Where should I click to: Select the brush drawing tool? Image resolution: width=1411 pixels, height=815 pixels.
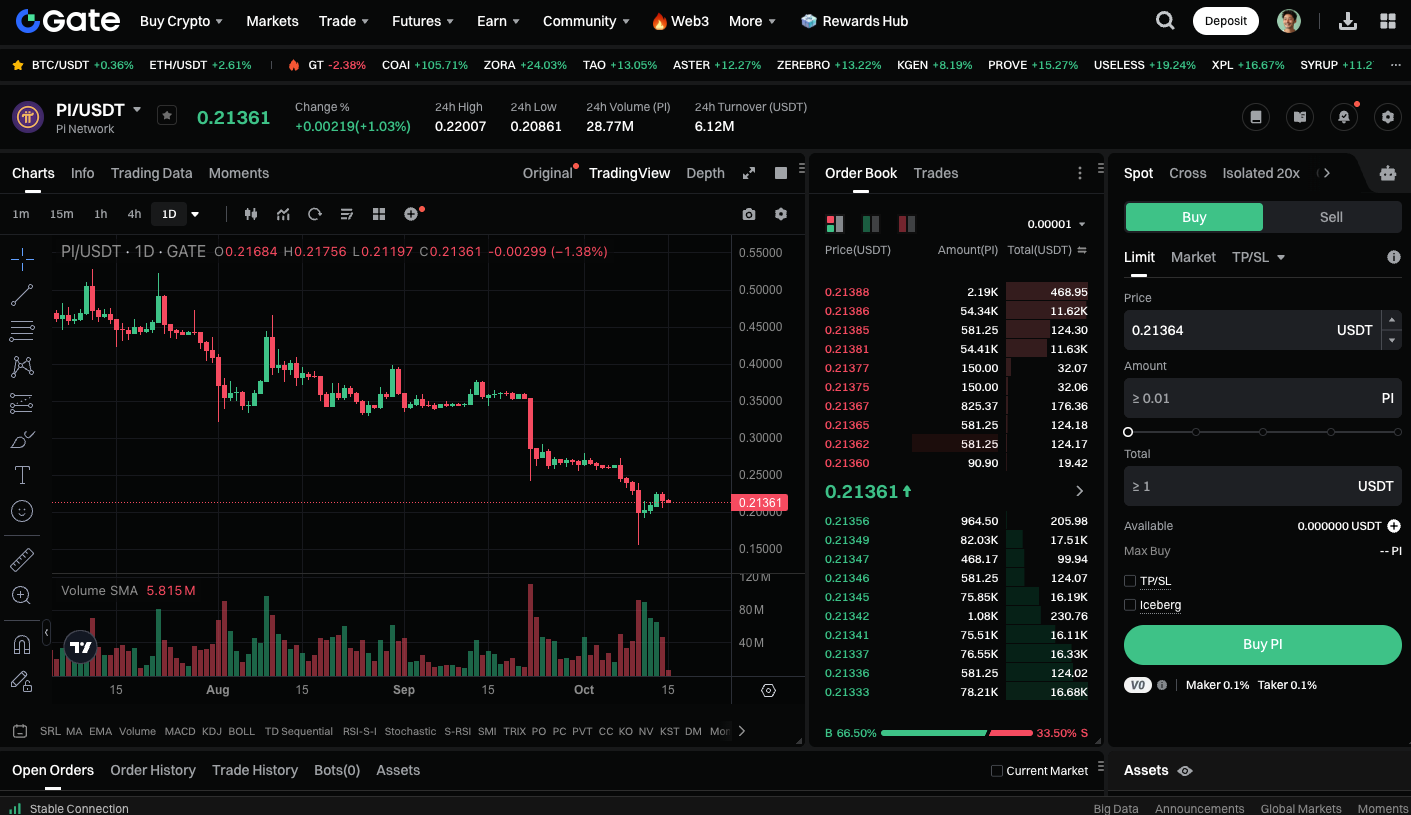pos(22,439)
